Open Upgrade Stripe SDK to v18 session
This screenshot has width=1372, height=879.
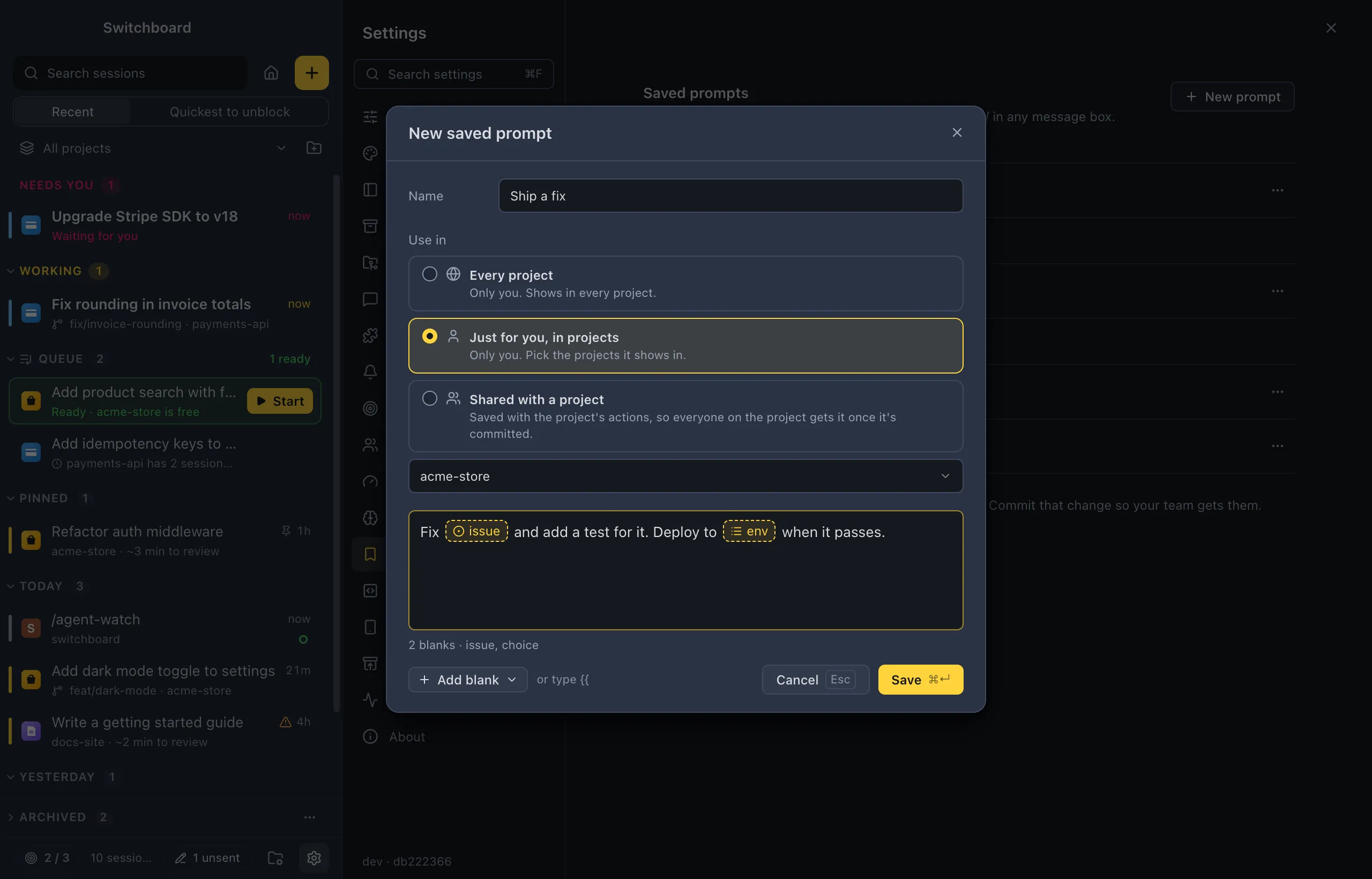pyautogui.click(x=165, y=226)
